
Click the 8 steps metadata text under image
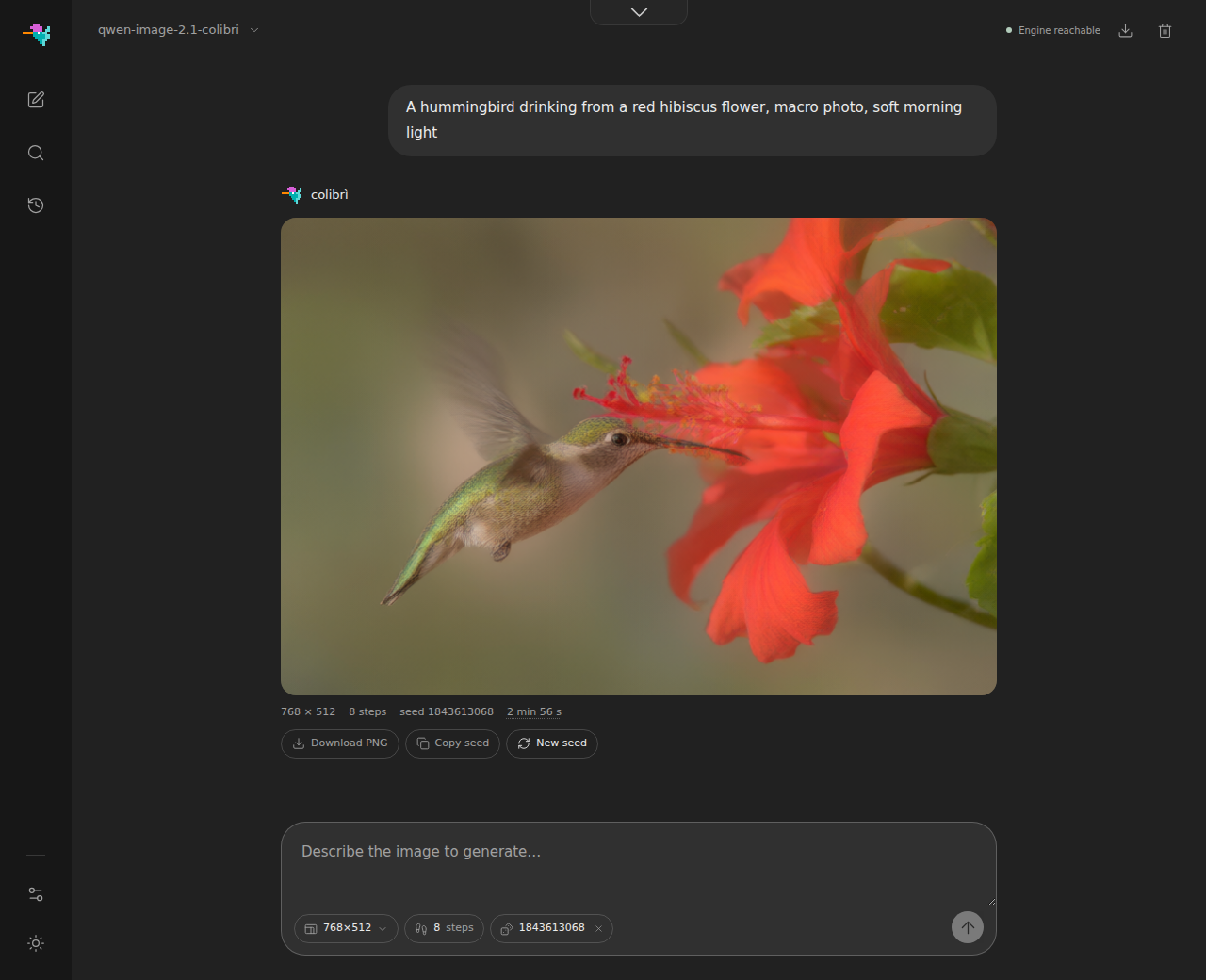click(x=367, y=711)
